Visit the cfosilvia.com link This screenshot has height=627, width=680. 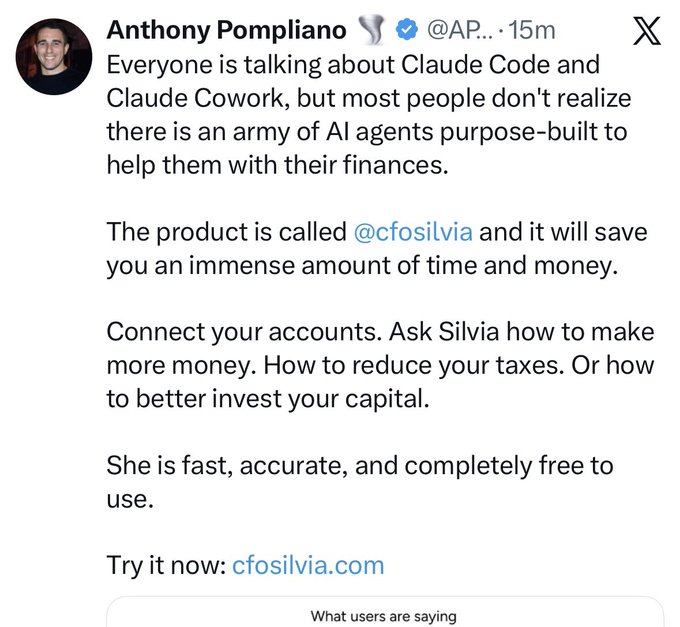(x=307, y=564)
